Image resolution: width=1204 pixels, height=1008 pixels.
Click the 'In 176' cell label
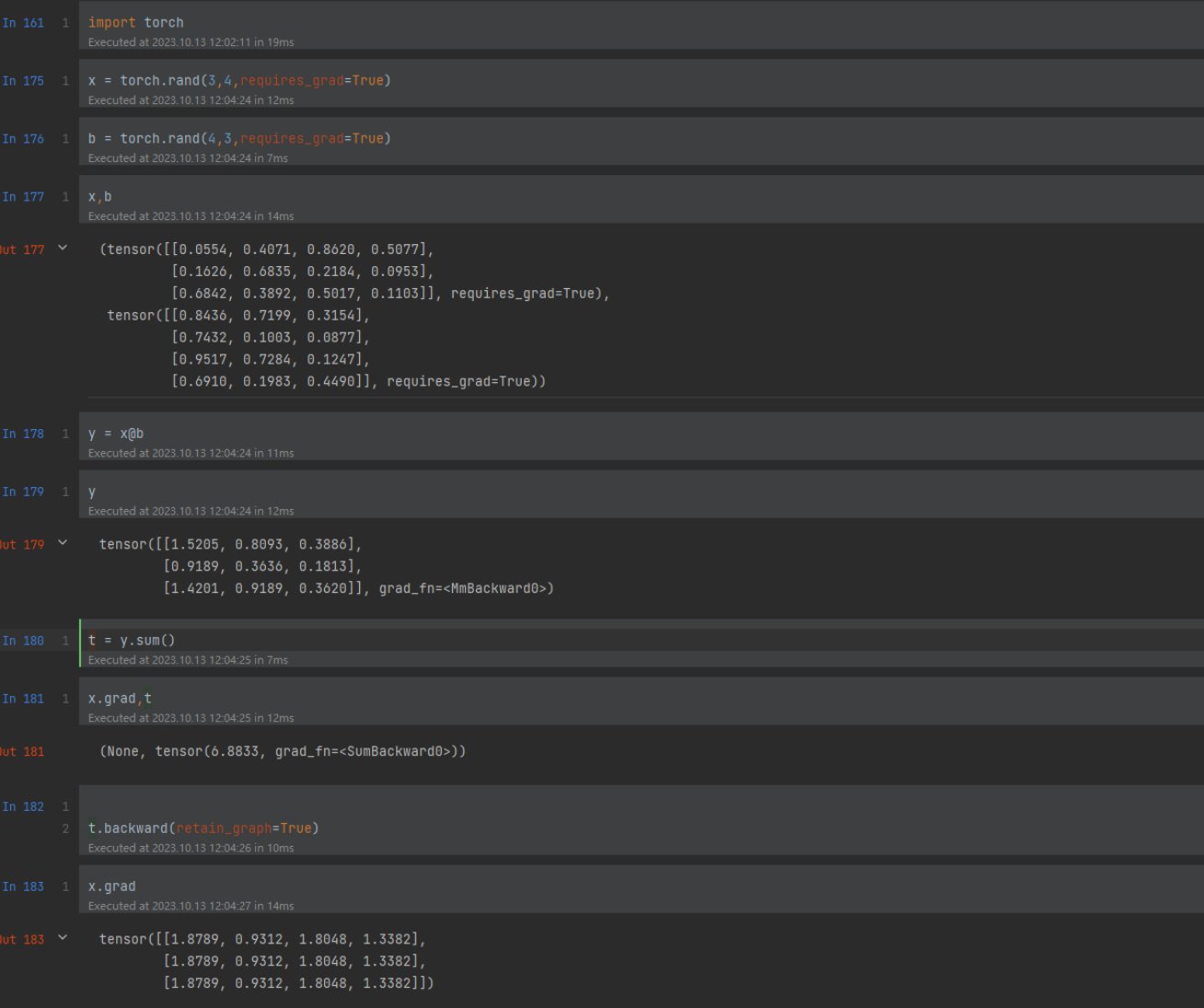tap(23, 139)
